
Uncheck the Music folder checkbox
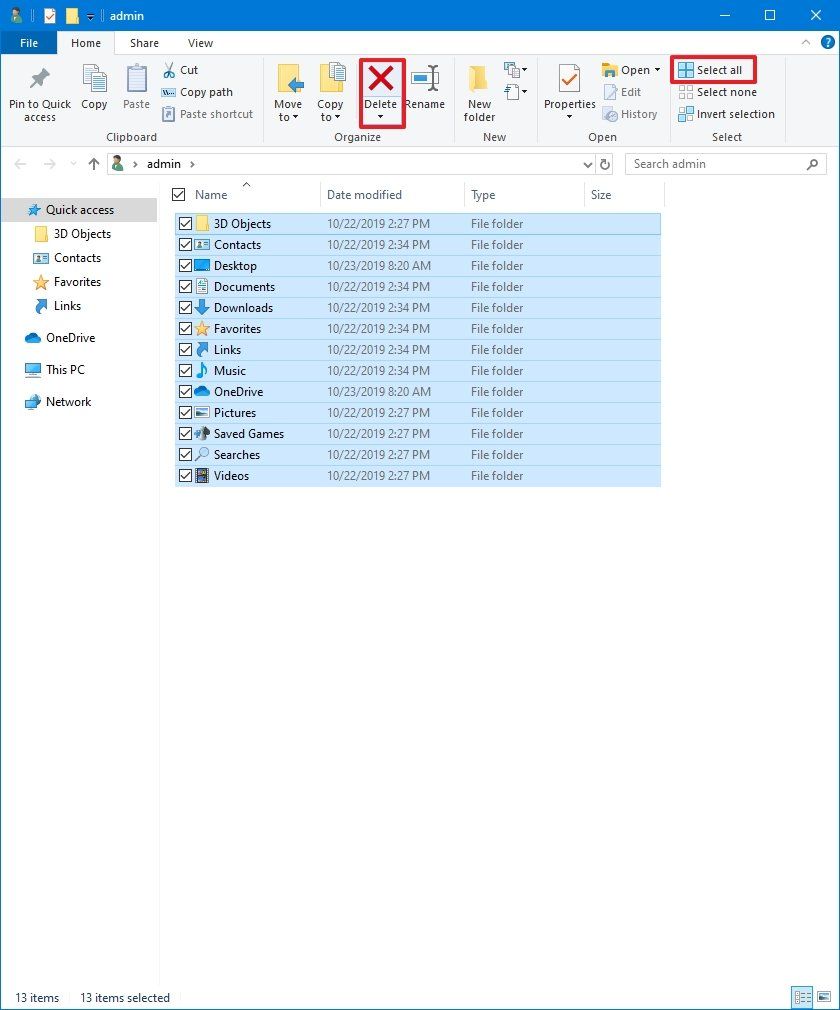pyautogui.click(x=185, y=370)
